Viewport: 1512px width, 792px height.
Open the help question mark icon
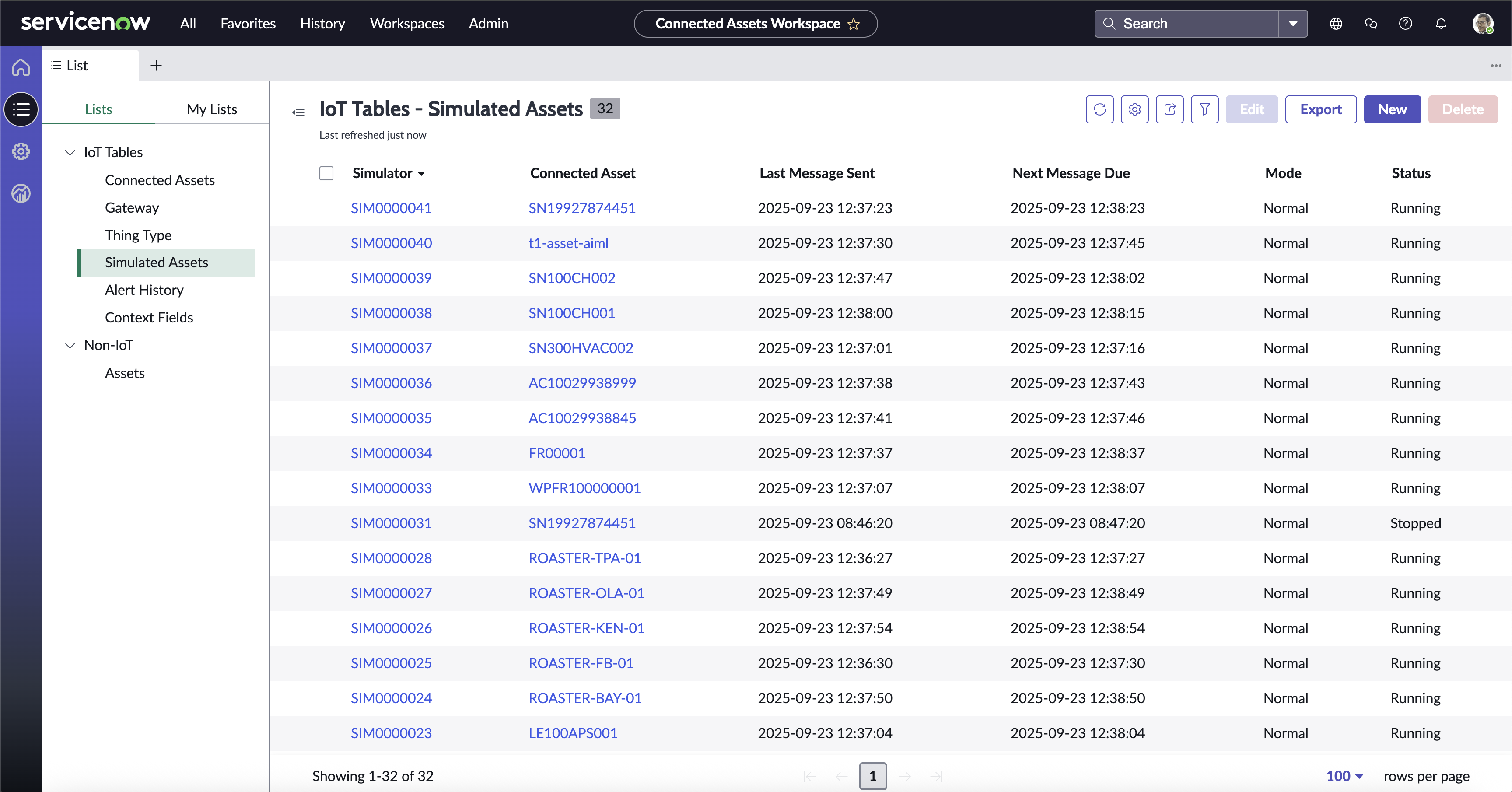[x=1406, y=24]
